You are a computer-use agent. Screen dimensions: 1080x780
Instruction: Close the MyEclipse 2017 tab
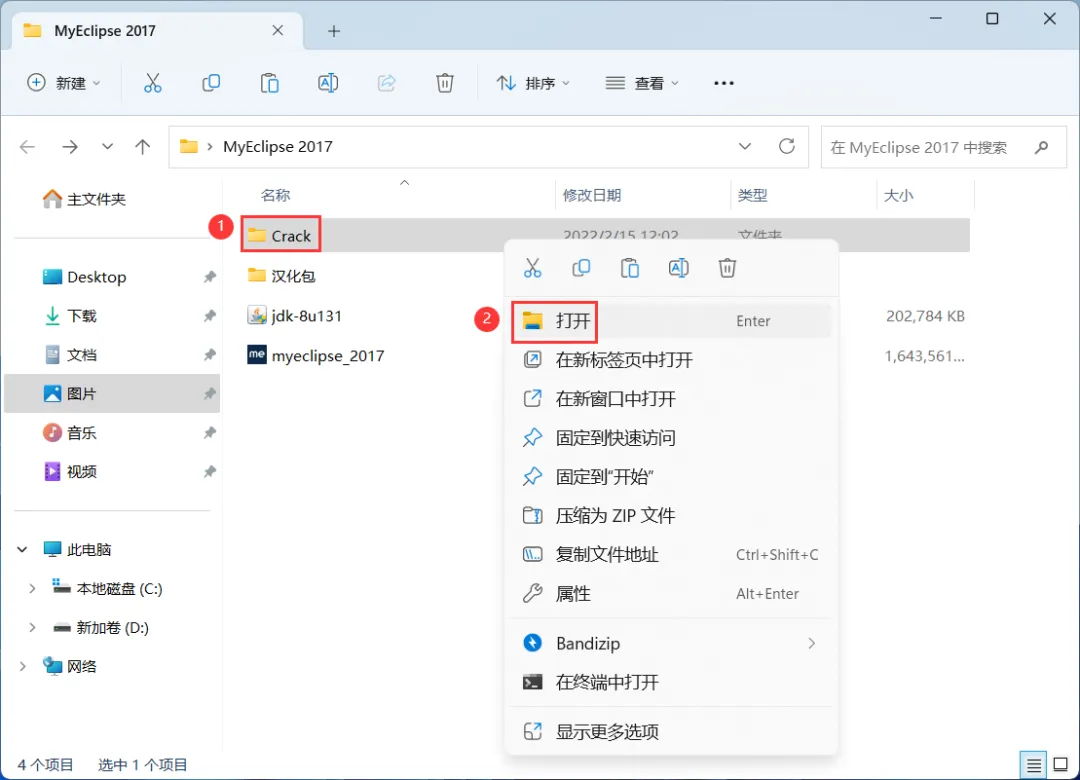click(x=278, y=30)
